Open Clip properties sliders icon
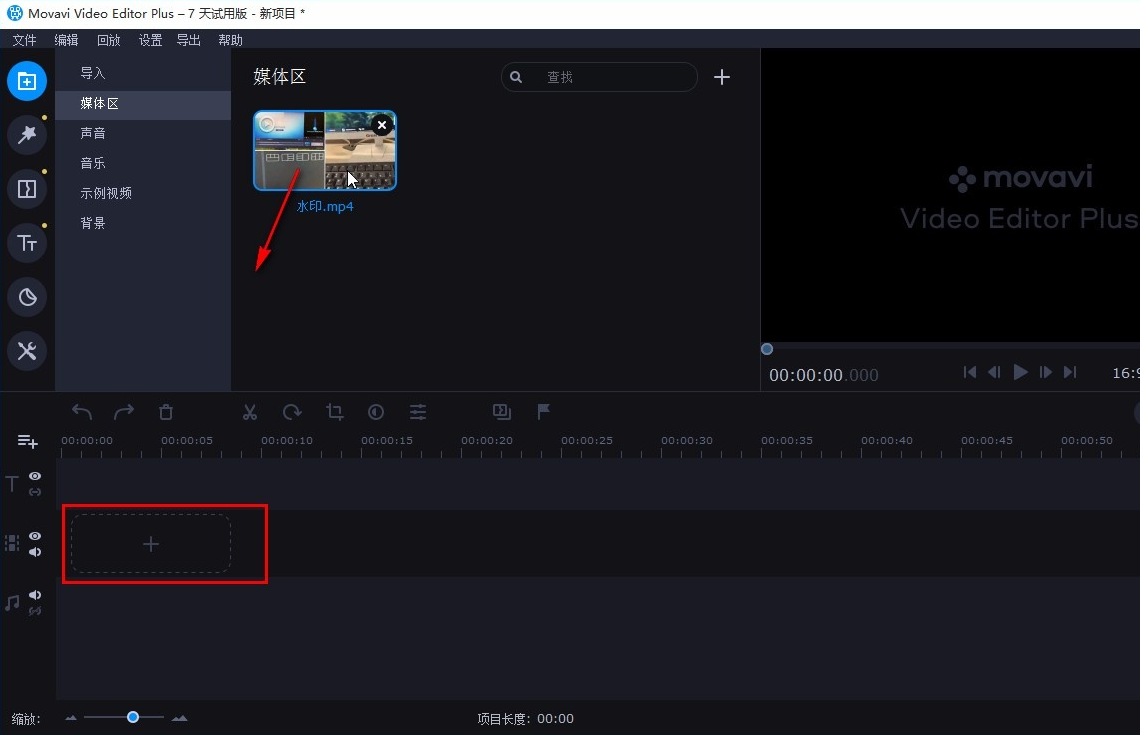1140x735 pixels. (418, 412)
